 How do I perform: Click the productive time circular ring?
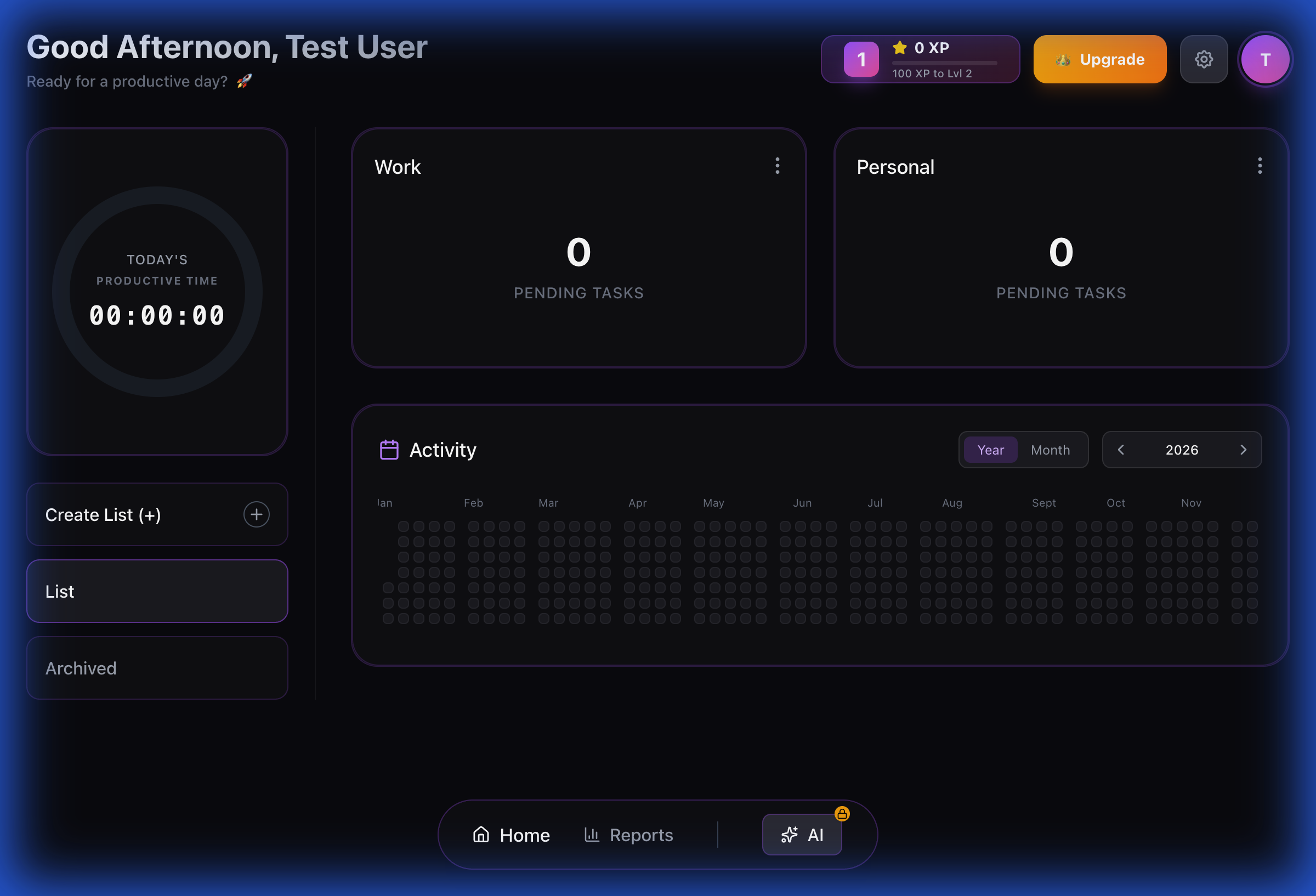[157, 292]
